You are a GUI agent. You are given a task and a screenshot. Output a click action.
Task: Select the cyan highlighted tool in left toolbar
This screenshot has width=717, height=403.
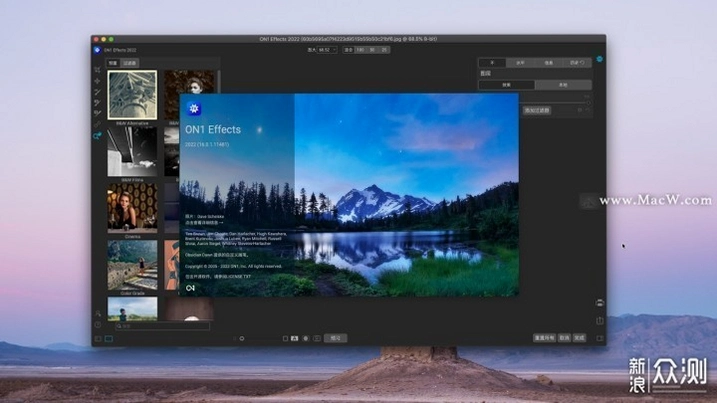tap(97, 136)
